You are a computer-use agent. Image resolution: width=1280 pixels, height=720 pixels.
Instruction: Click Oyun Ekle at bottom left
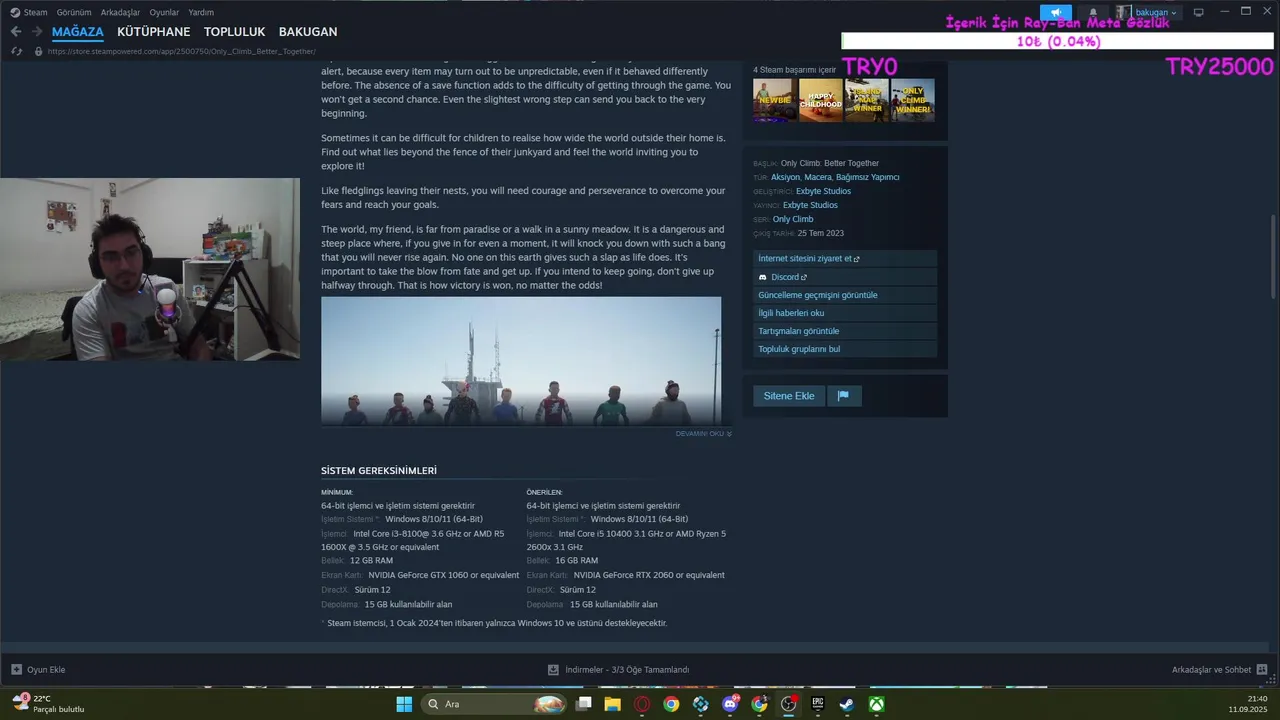[x=38, y=670]
